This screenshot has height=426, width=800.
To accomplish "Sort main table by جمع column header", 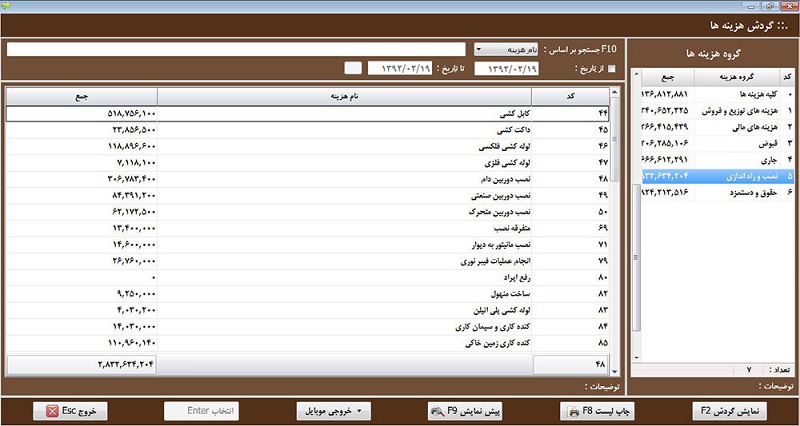I will (x=82, y=96).
